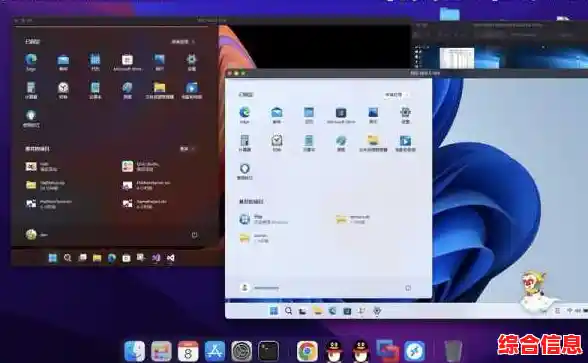Open Trash in the macOS Dock

[x=453, y=351]
